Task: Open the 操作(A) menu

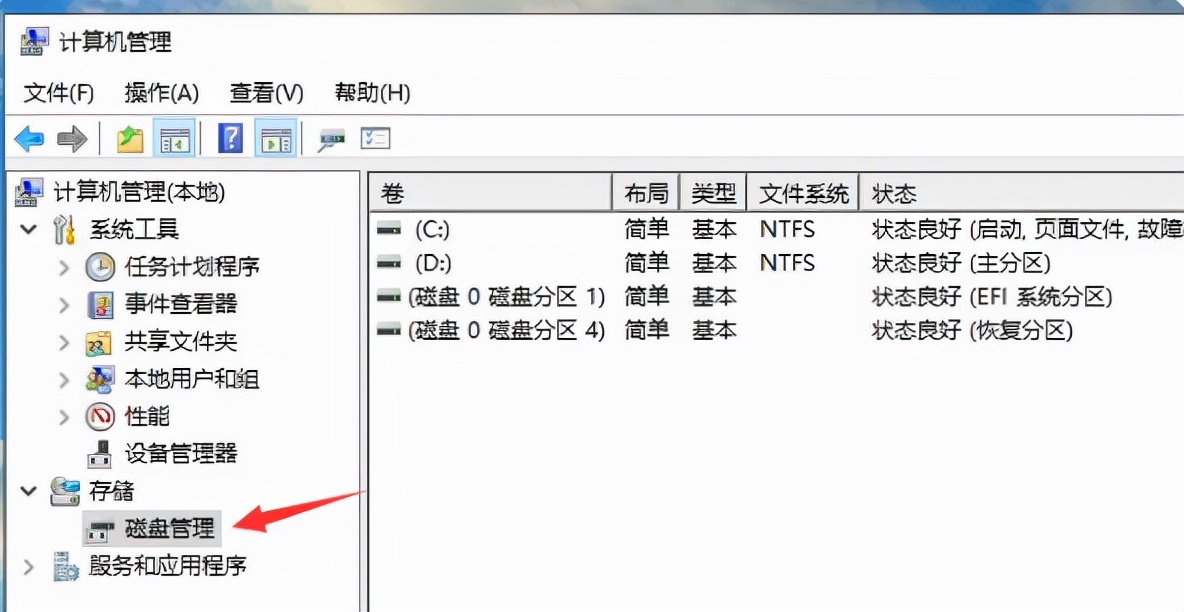Action: click(x=162, y=92)
